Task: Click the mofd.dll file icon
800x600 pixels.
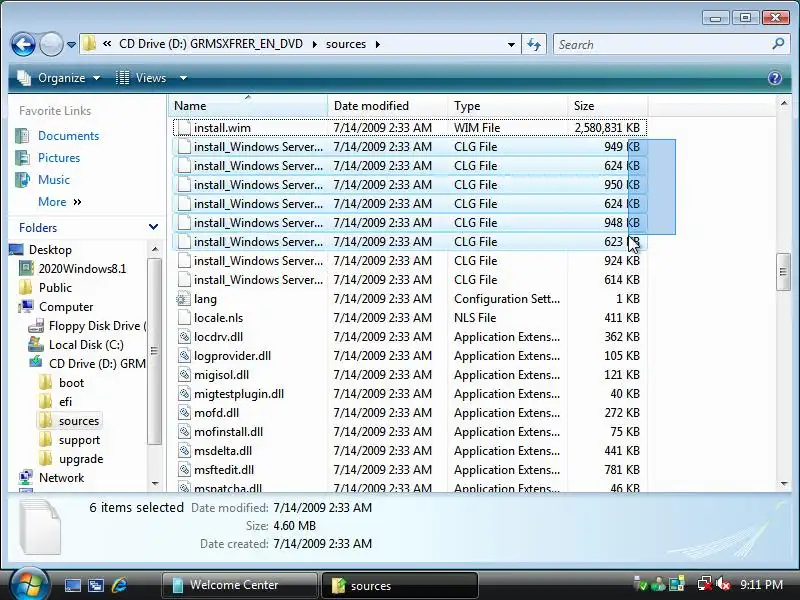Action: pos(184,413)
